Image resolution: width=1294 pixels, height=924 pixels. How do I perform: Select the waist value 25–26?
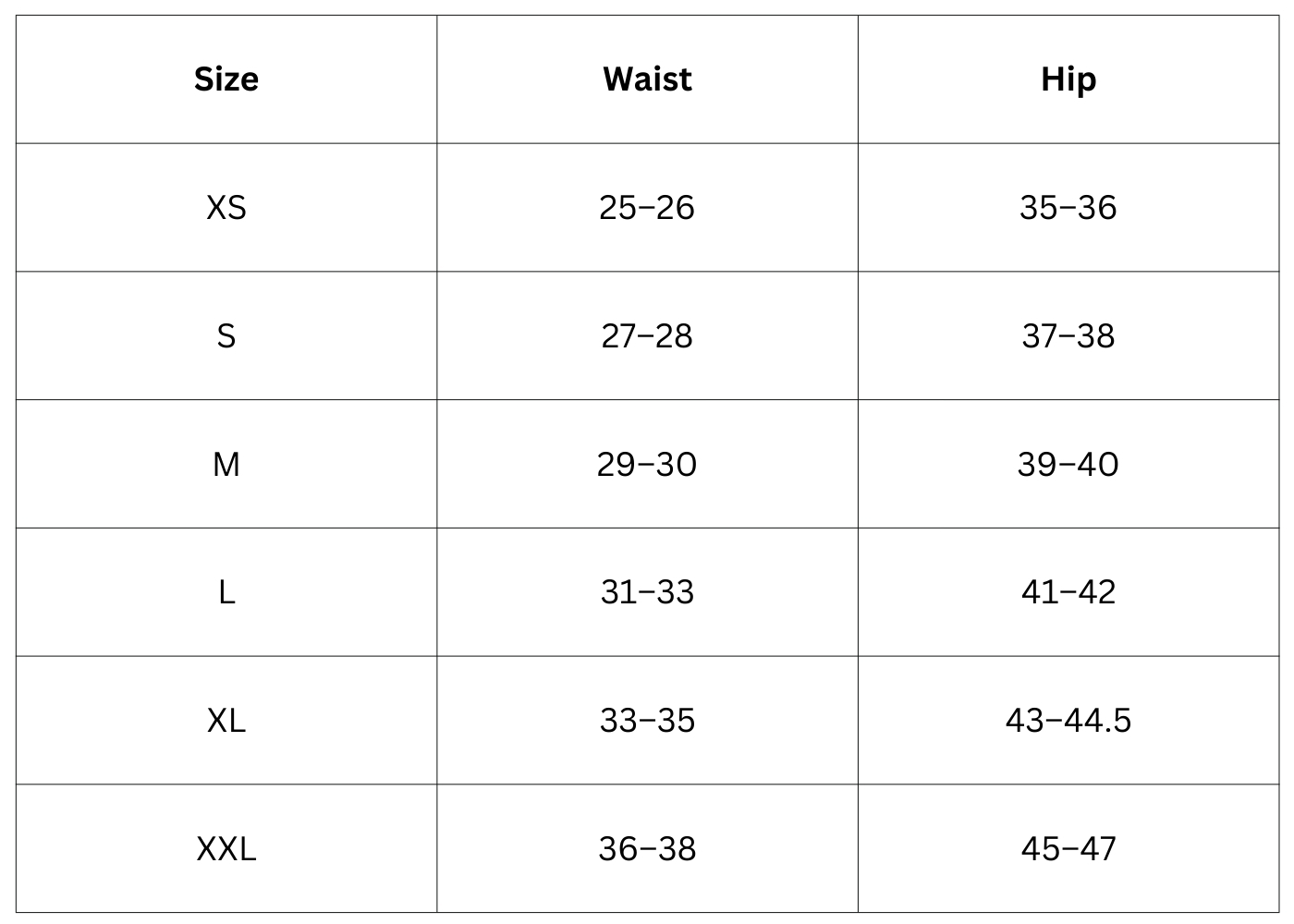(x=647, y=208)
